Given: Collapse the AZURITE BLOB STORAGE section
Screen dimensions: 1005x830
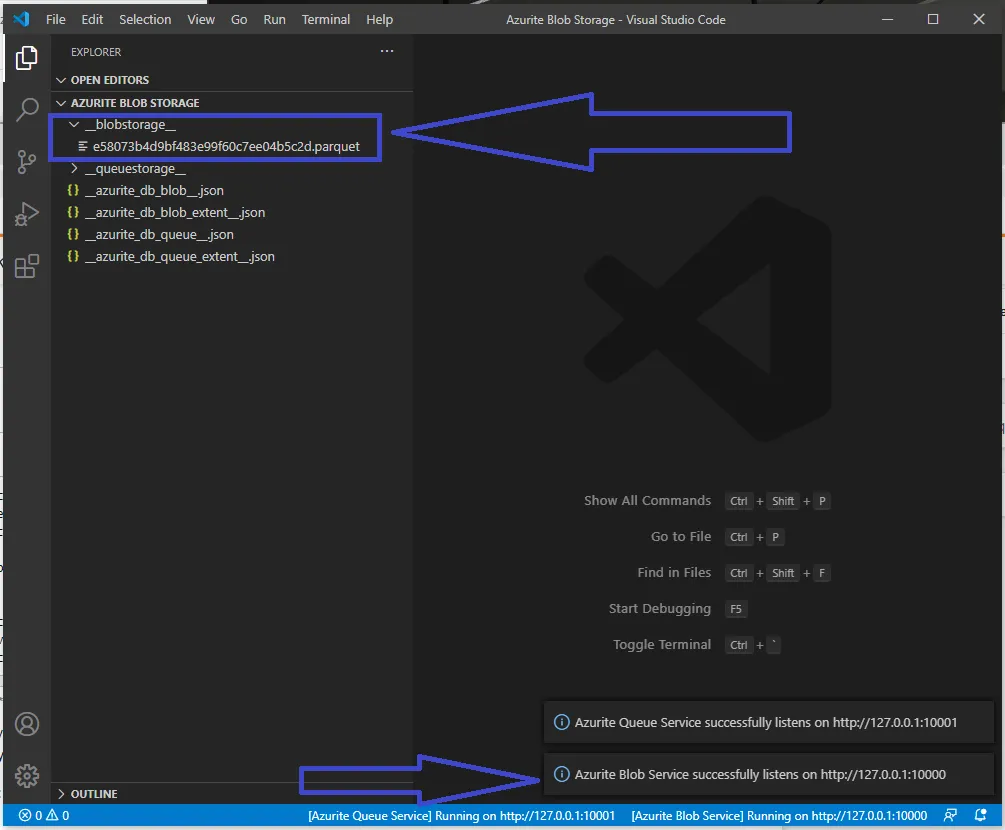Looking at the screenshot, I should (62, 103).
